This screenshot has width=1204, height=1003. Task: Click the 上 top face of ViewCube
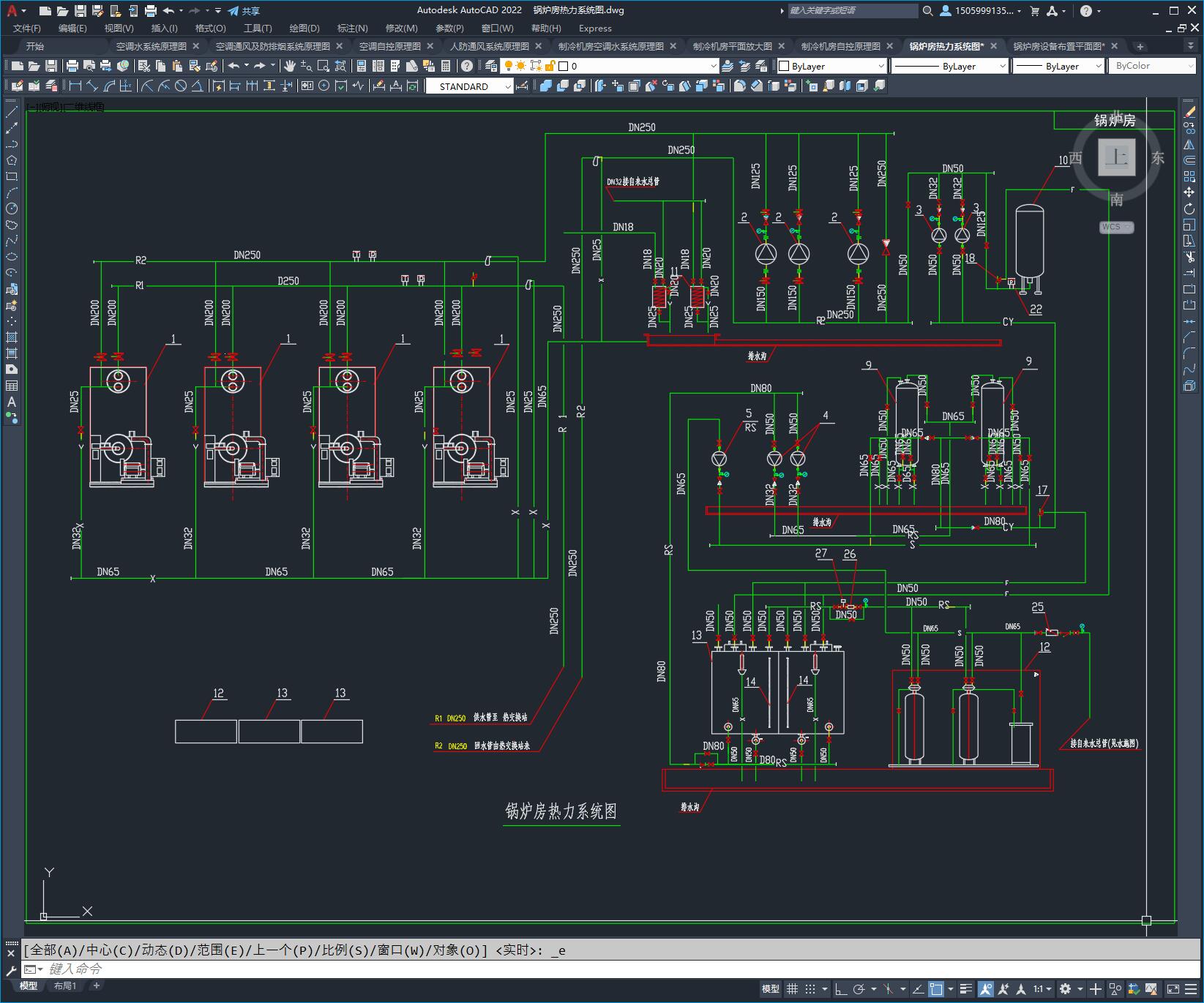pos(1116,157)
